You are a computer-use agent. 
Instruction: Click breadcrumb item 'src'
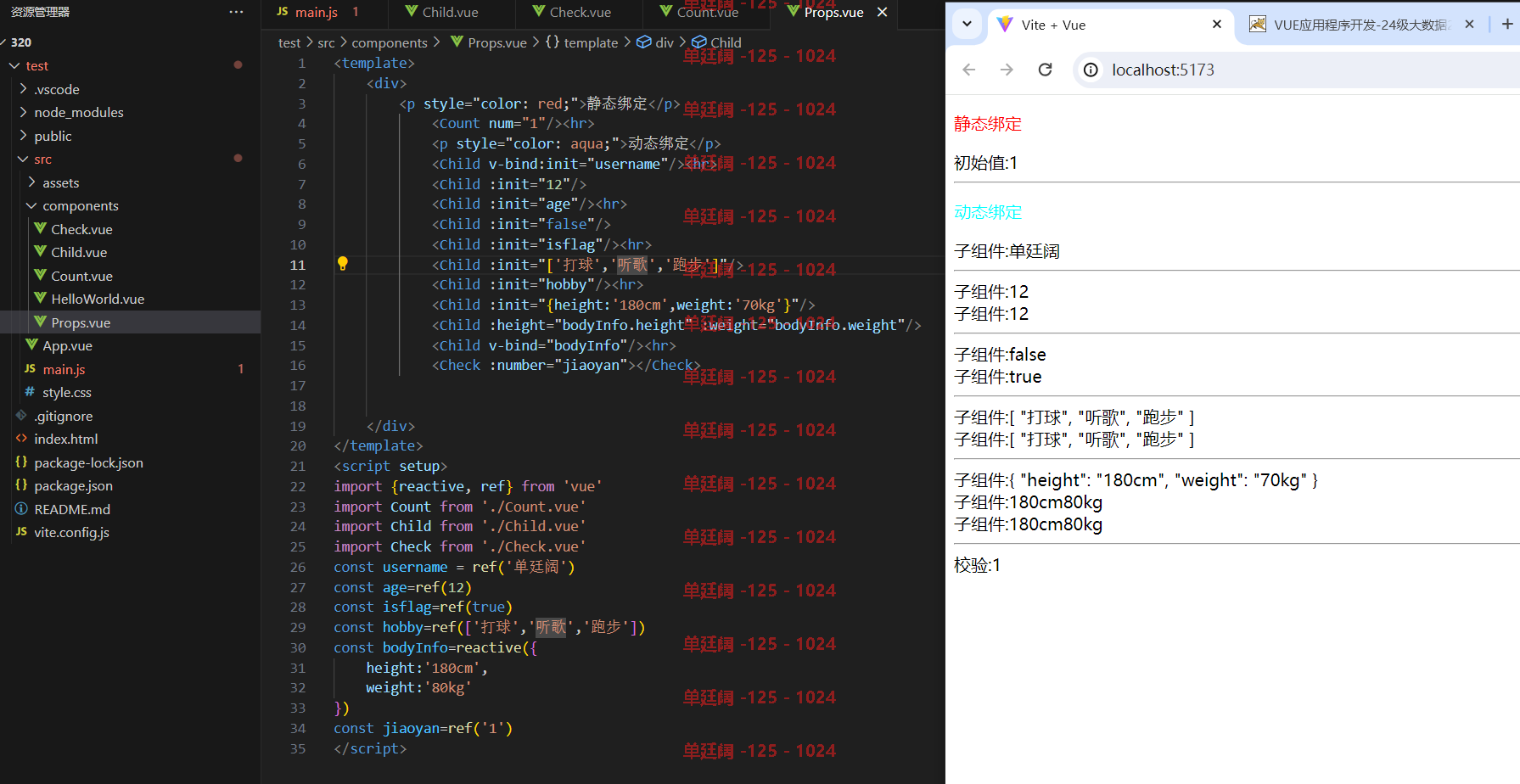pos(326,42)
